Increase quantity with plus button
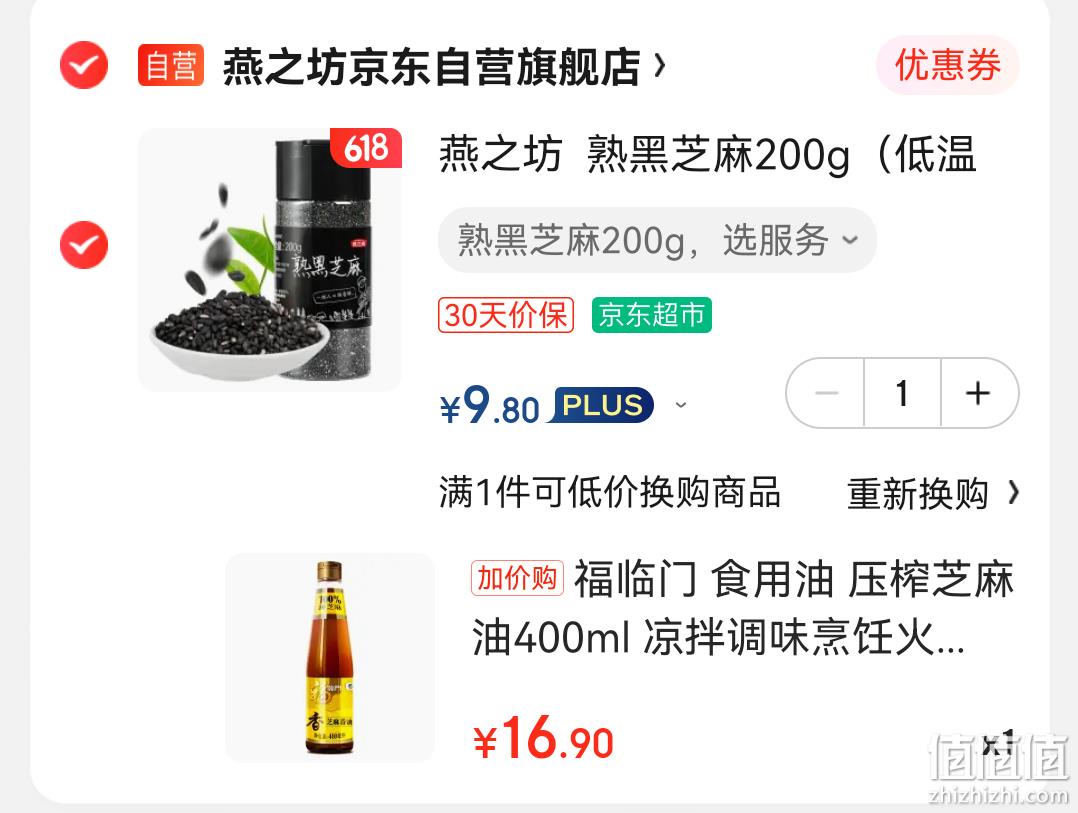Viewport: 1078px width, 813px height. coord(978,393)
